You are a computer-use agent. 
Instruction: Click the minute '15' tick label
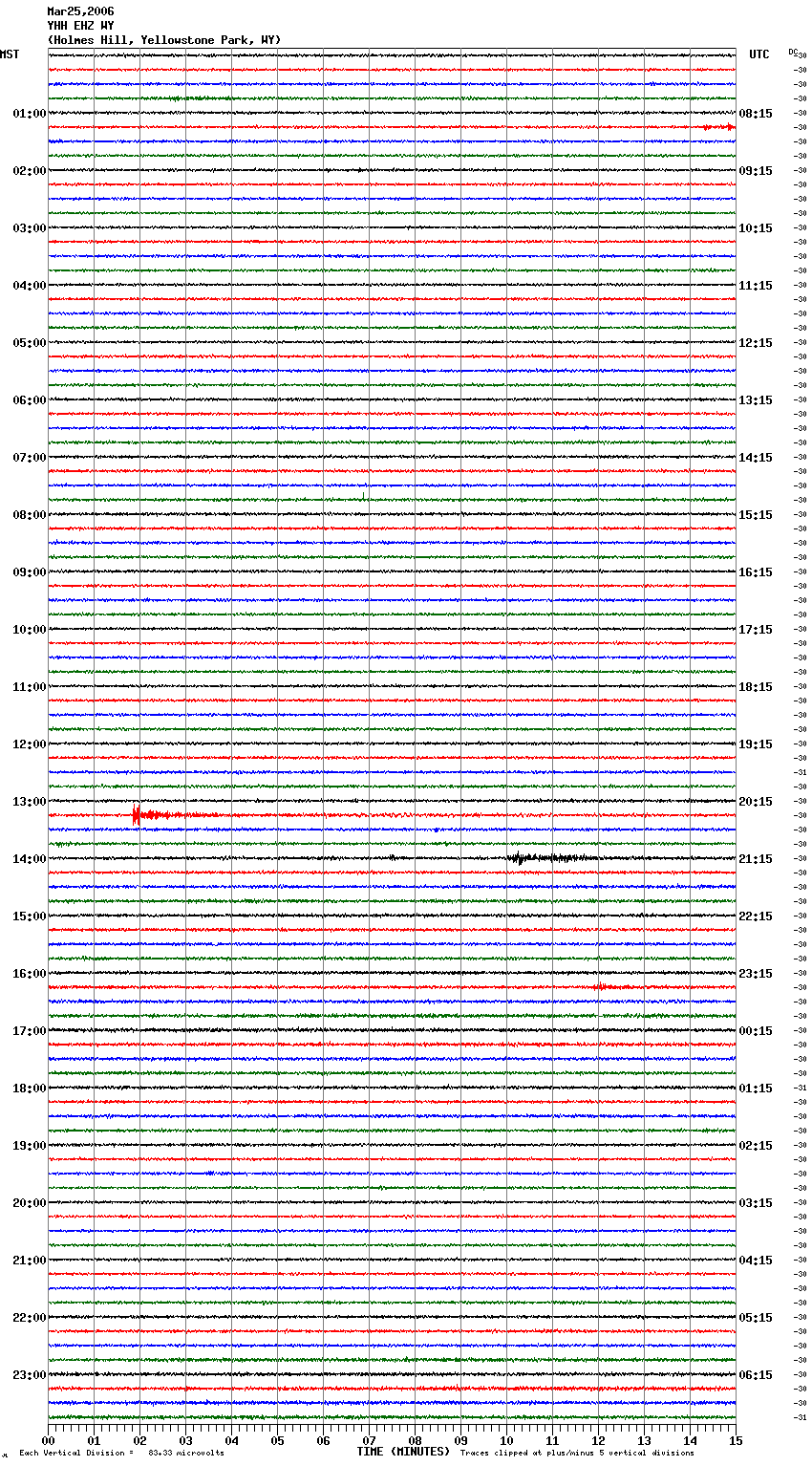point(736,1440)
